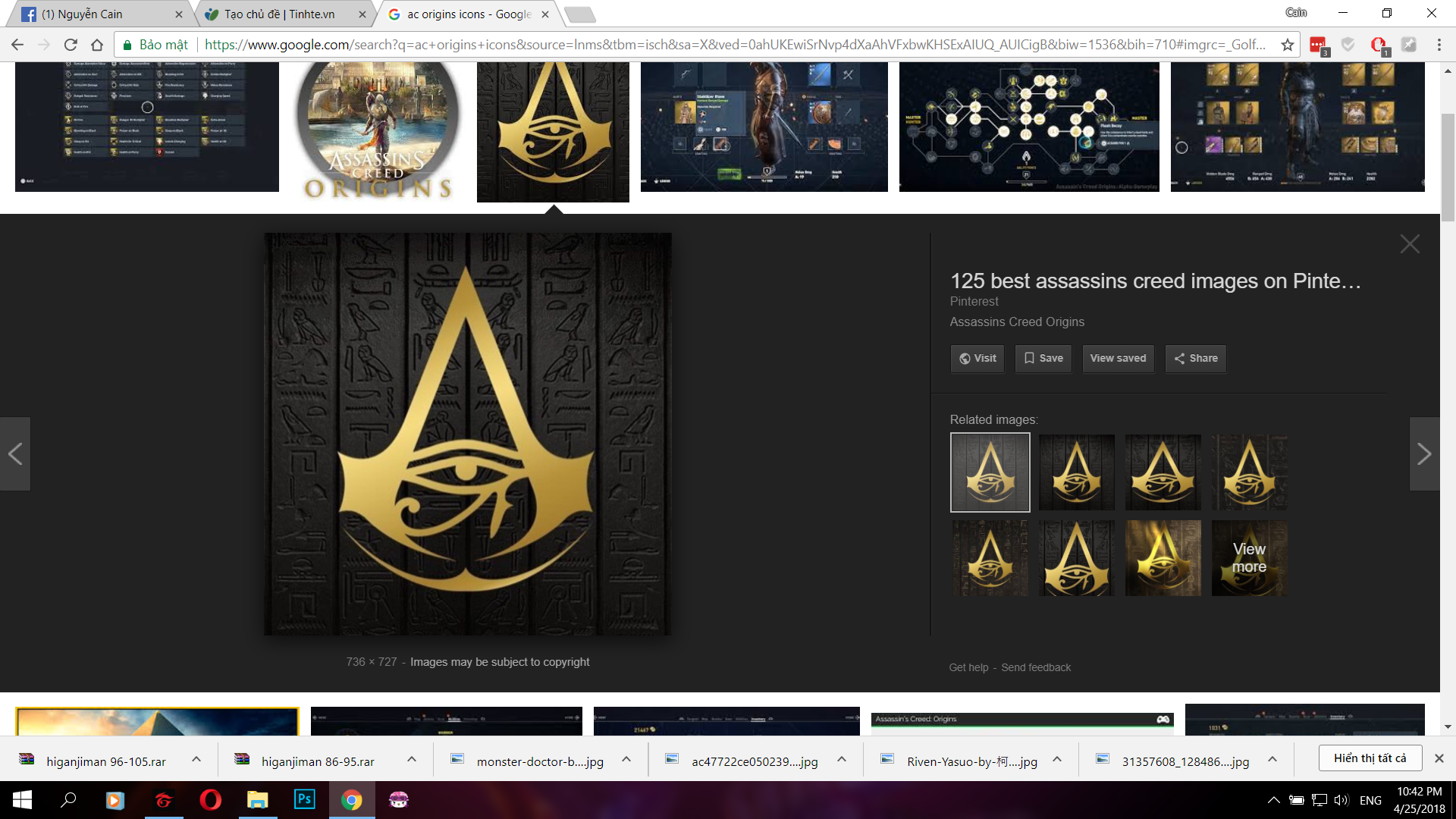The width and height of the screenshot is (1456, 819).
Task: Go to the home page icon
Action: pyautogui.click(x=97, y=45)
